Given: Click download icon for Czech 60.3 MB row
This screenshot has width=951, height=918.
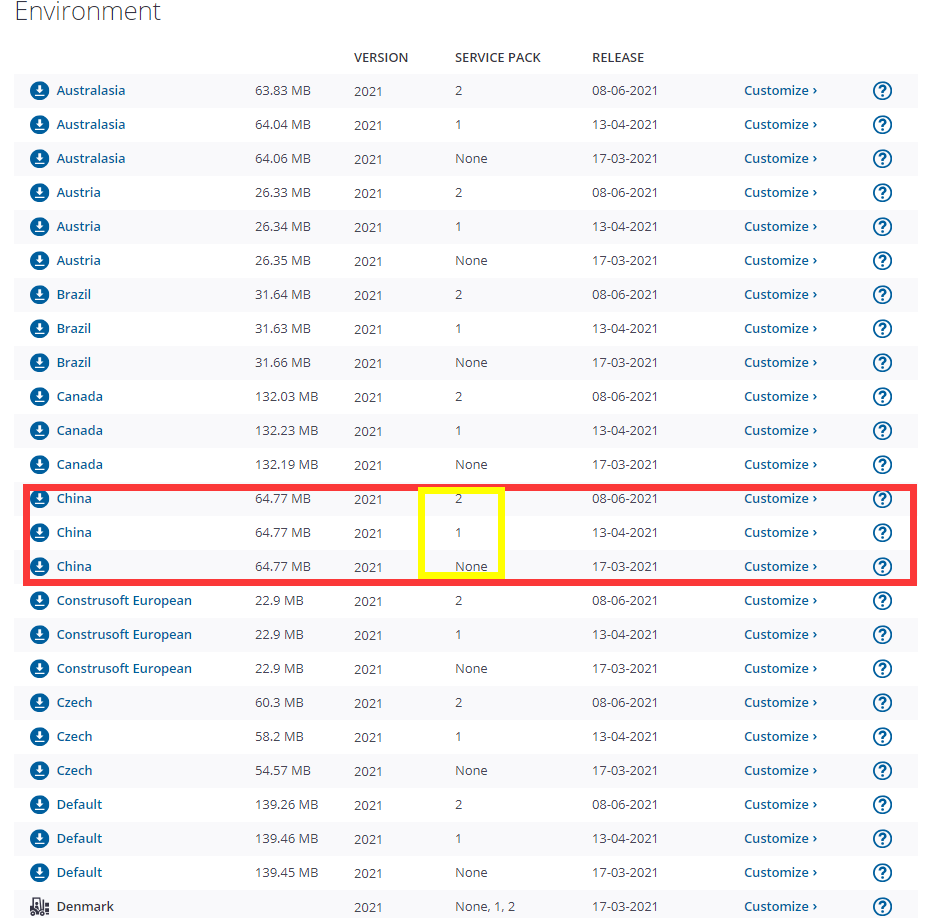Looking at the screenshot, I should 39,703.
